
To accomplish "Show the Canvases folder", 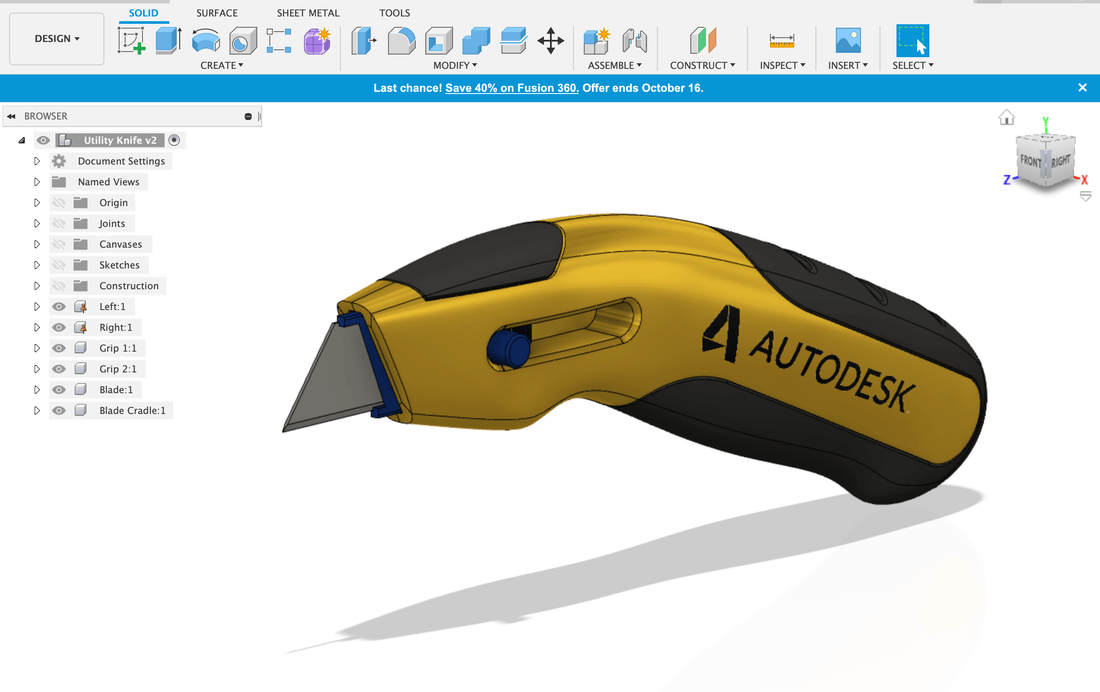I will click(x=59, y=244).
